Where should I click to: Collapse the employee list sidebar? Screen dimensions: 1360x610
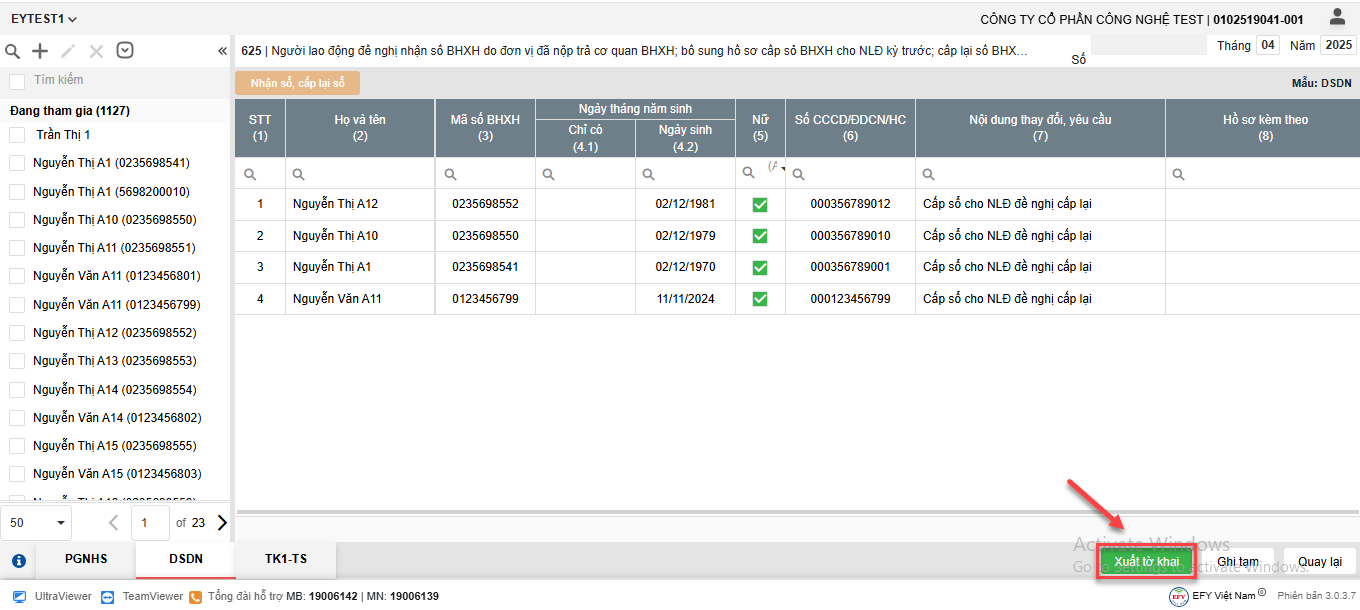pyautogui.click(x=222, y=51)
